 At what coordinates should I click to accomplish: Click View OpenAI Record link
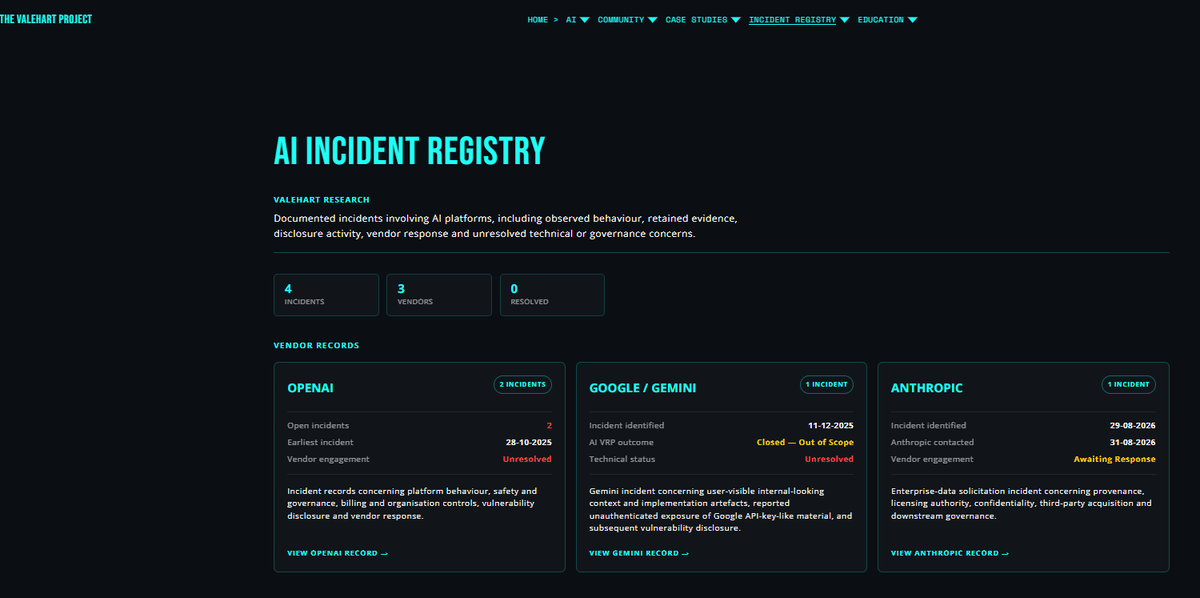[x=337, y=553]
